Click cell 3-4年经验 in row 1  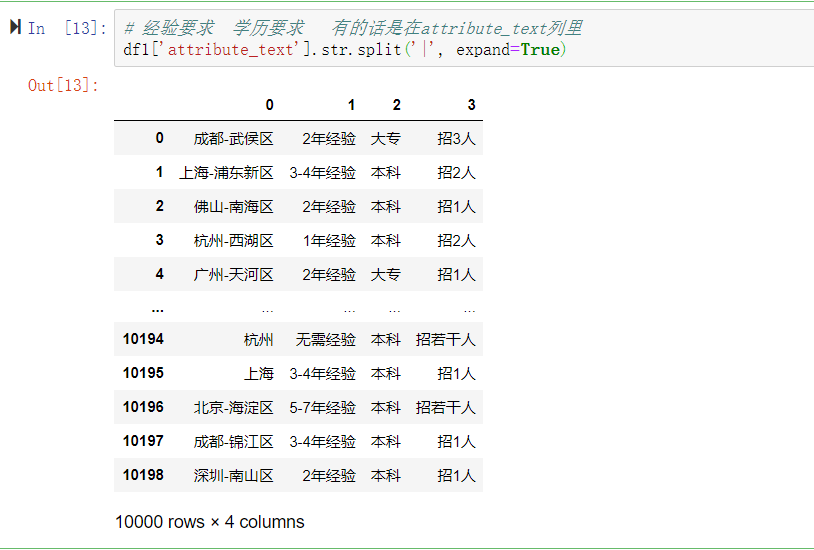[x=322, y=172]
